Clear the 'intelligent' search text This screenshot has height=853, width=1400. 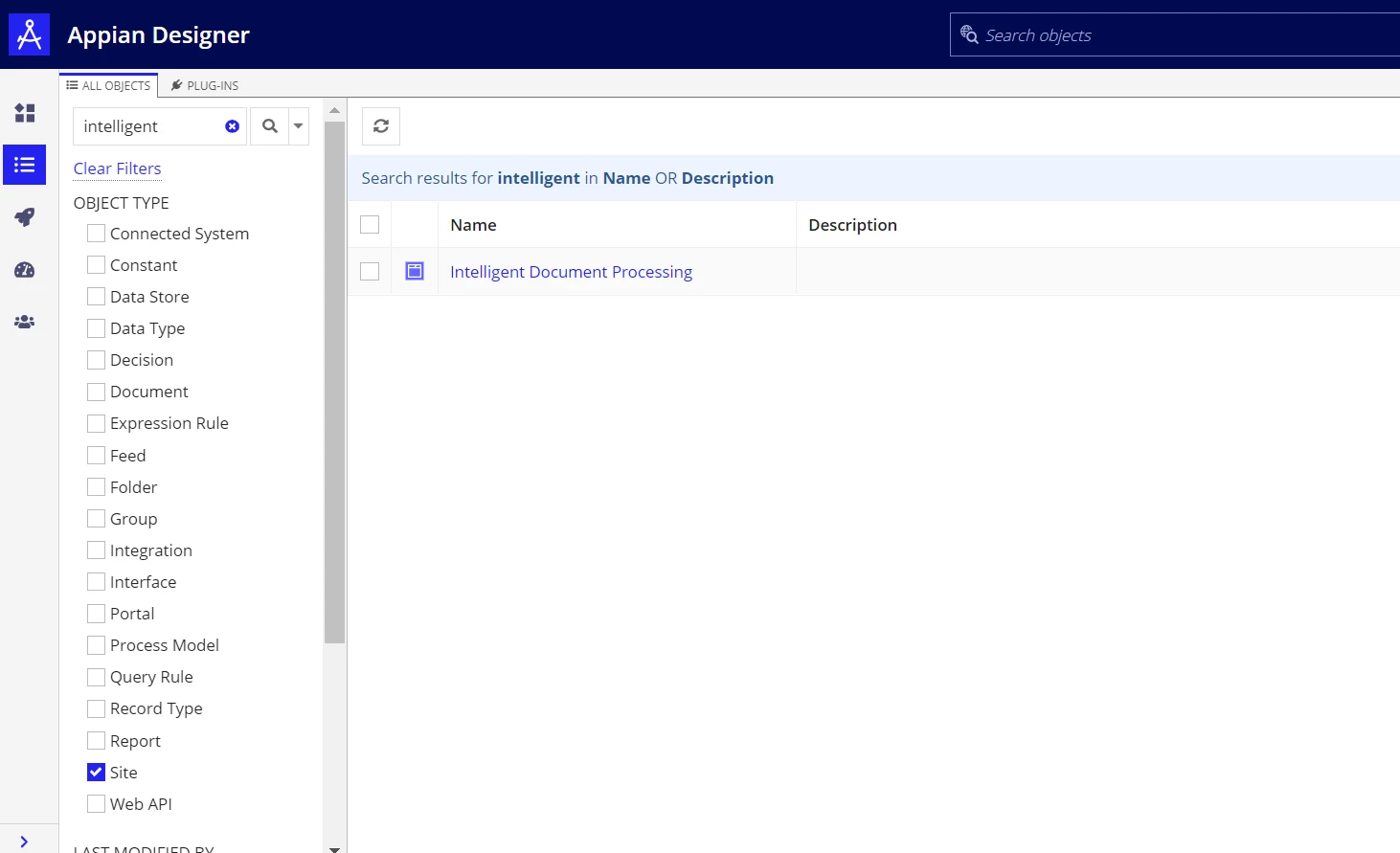[232, 126]
